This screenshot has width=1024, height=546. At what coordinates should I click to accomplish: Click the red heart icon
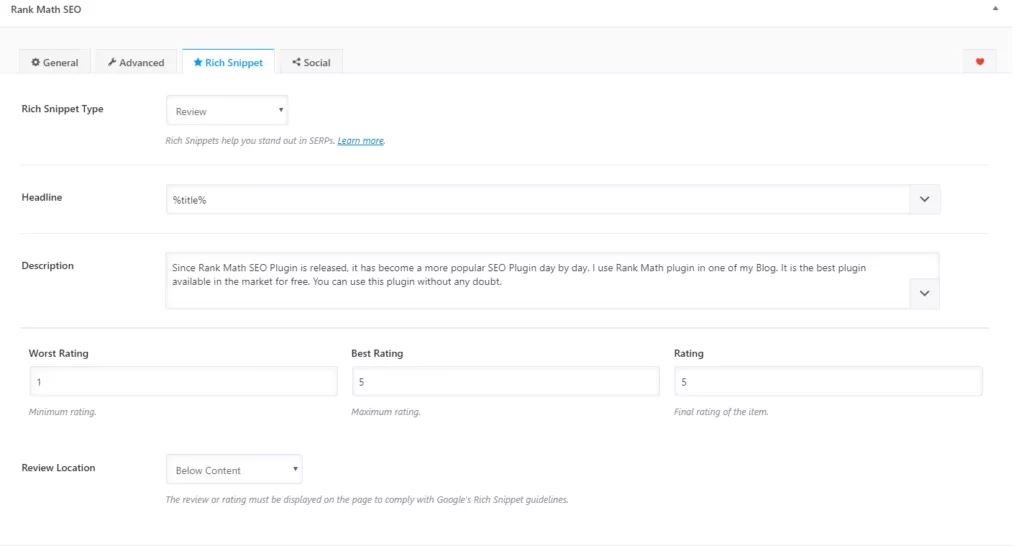point(980,61)
